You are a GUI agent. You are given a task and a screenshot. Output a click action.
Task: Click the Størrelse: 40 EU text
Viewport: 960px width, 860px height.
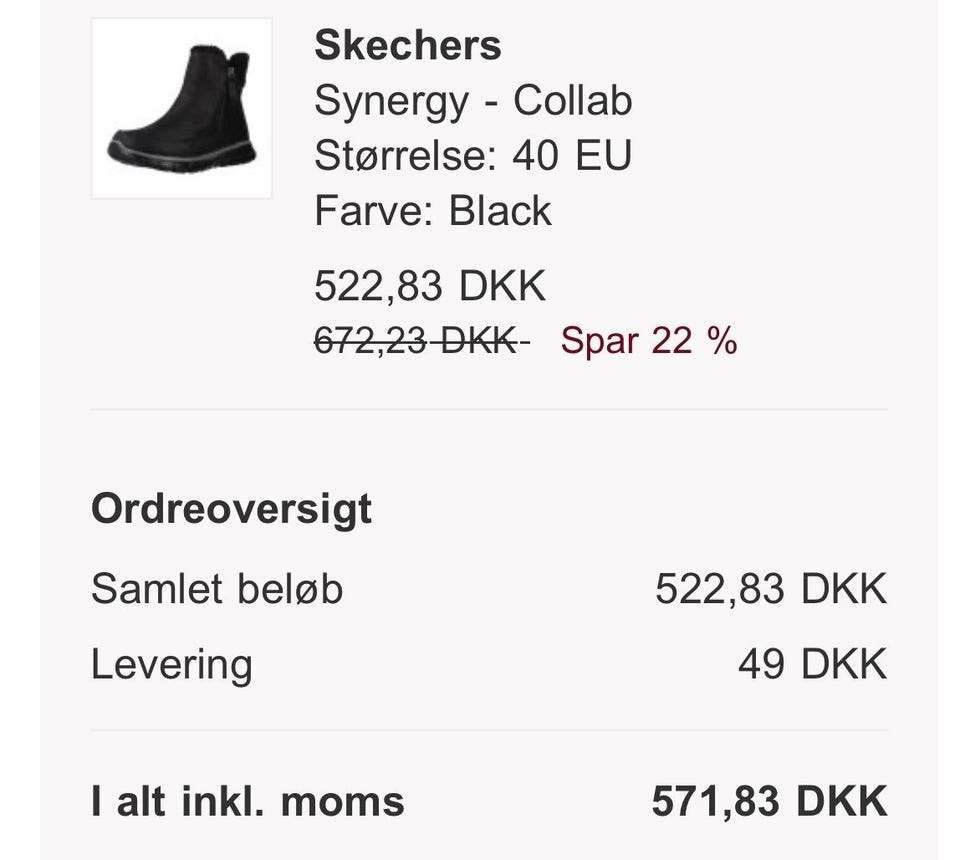click(x=472, y=156)
